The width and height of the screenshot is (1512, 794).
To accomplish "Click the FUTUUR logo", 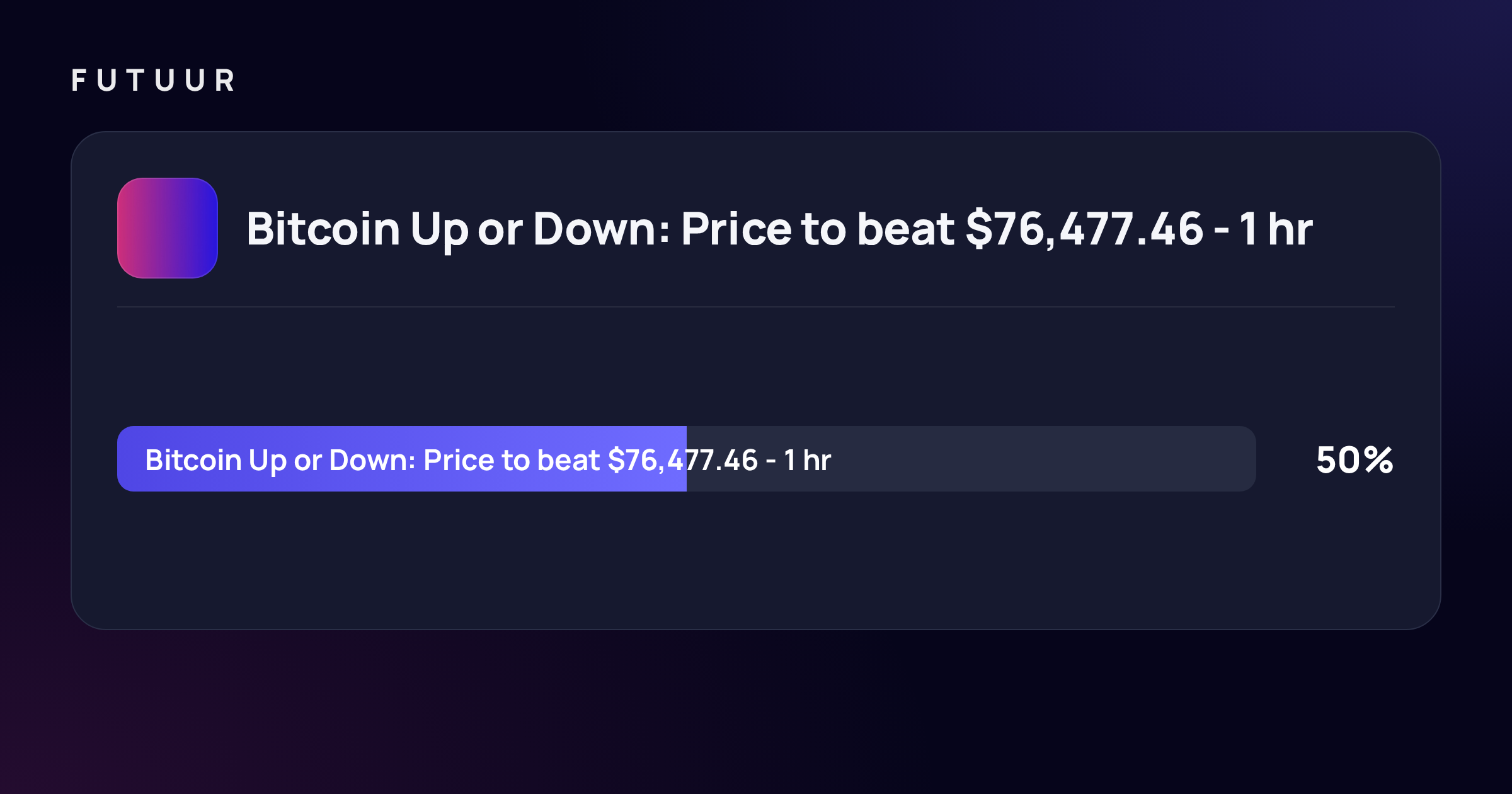I will 153,81.
